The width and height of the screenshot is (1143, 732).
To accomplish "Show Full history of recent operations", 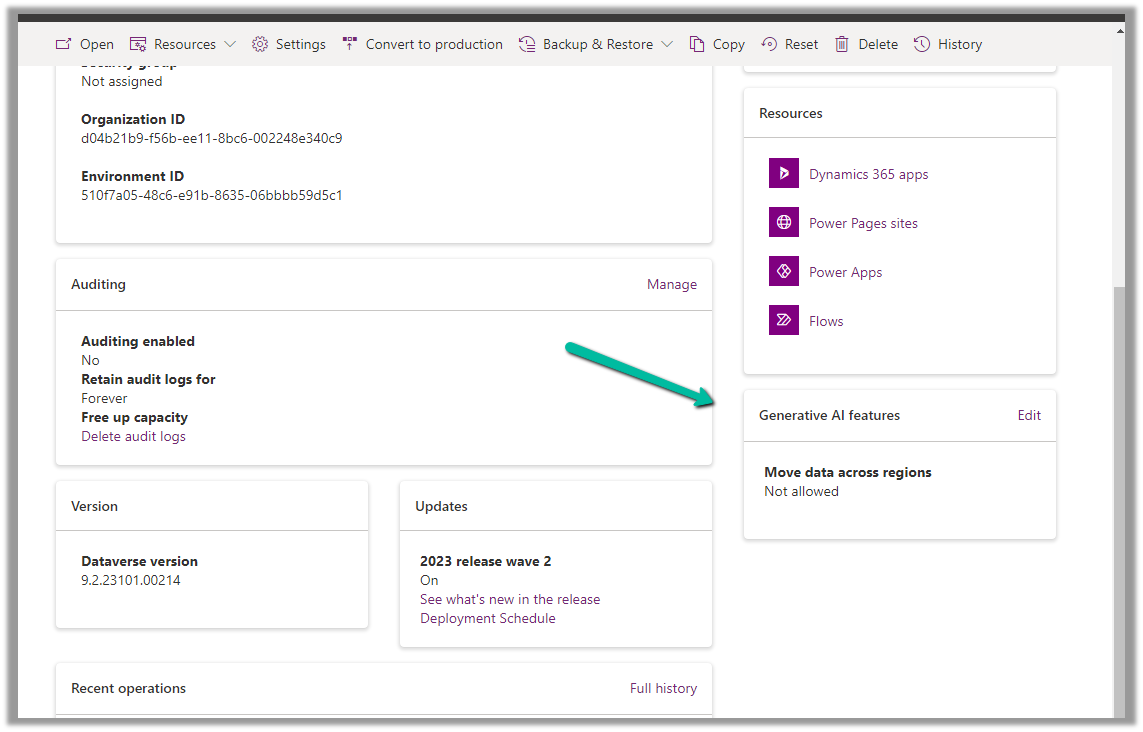I will pos(663,688).
